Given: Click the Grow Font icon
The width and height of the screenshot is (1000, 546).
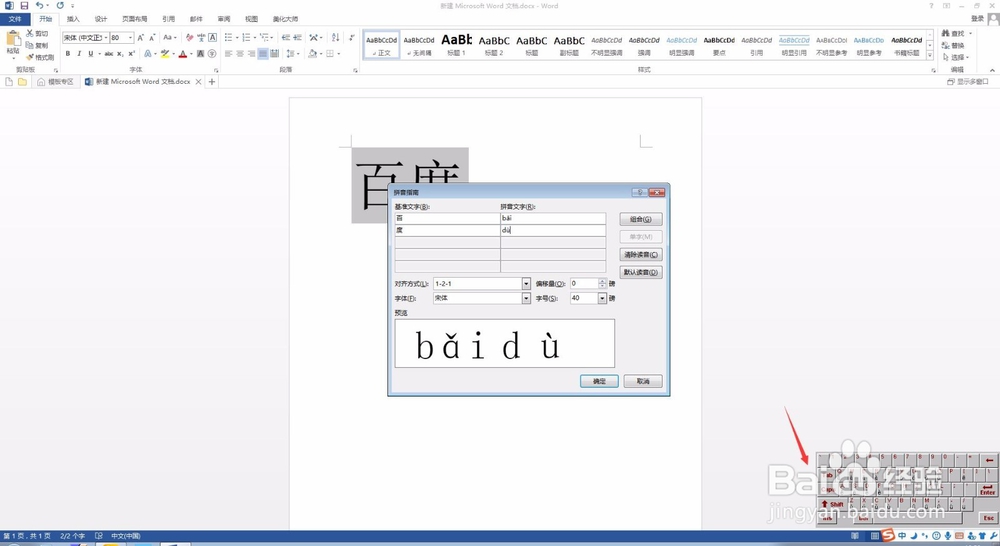Looking at the screenshot, I should [140, 38].
